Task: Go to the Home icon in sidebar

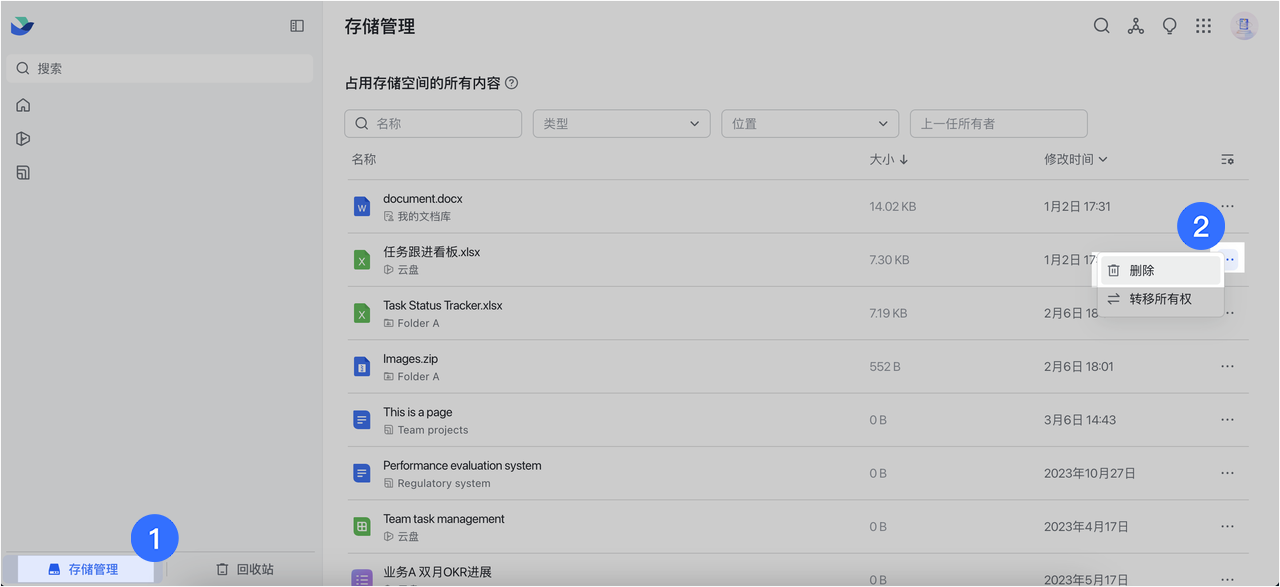Action: (x=23, y=105)
